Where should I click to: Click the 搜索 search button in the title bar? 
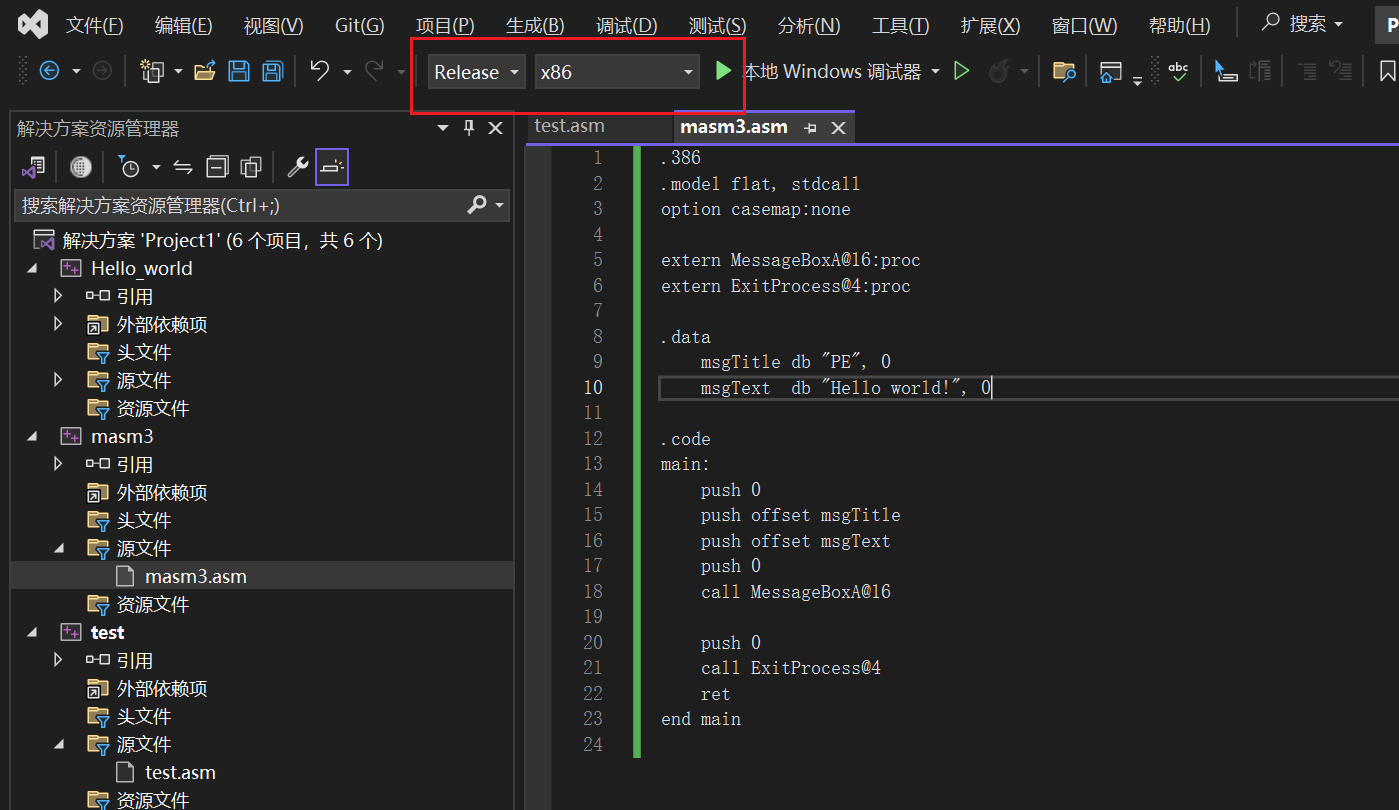click(x=1301, y=23)
